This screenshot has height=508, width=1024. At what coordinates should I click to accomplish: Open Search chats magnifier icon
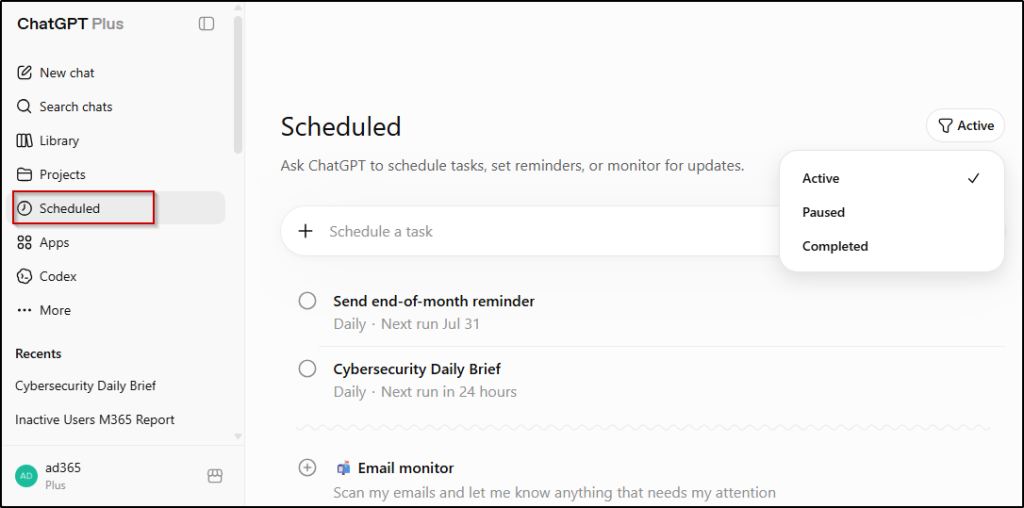click(24, 106)
